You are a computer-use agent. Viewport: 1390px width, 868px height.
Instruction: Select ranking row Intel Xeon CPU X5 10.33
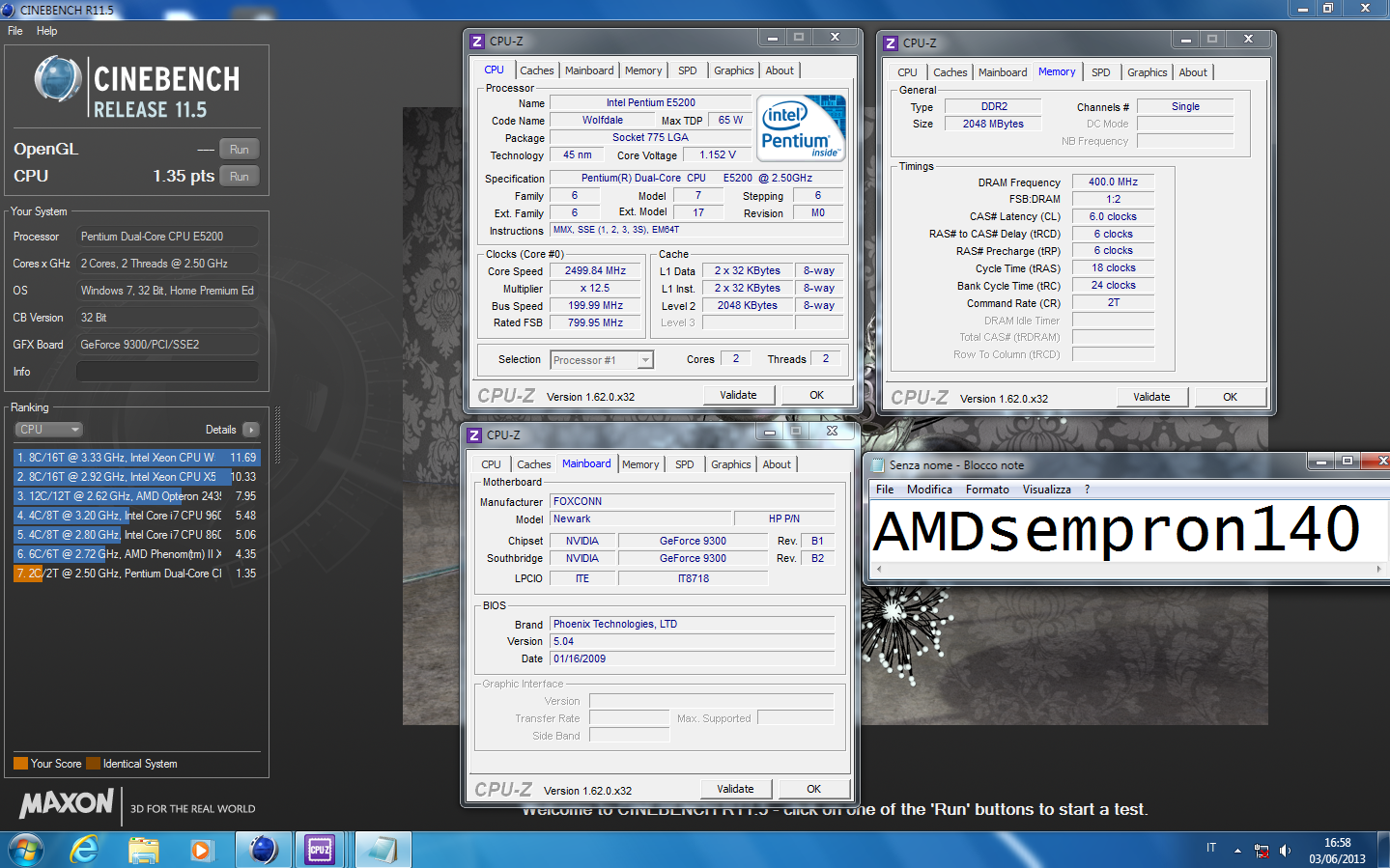[136, 477]
